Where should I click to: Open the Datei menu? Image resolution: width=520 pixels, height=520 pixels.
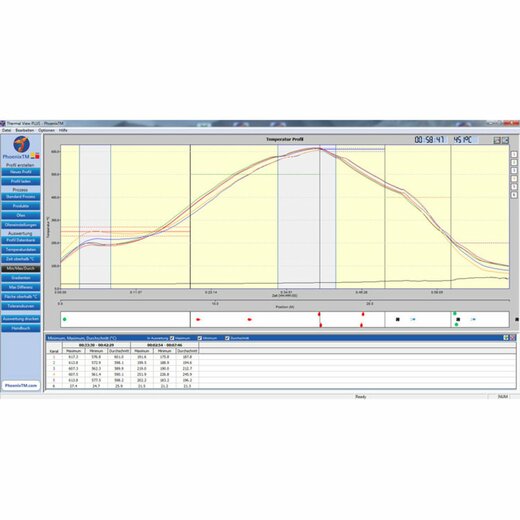(x=6, y=130)
